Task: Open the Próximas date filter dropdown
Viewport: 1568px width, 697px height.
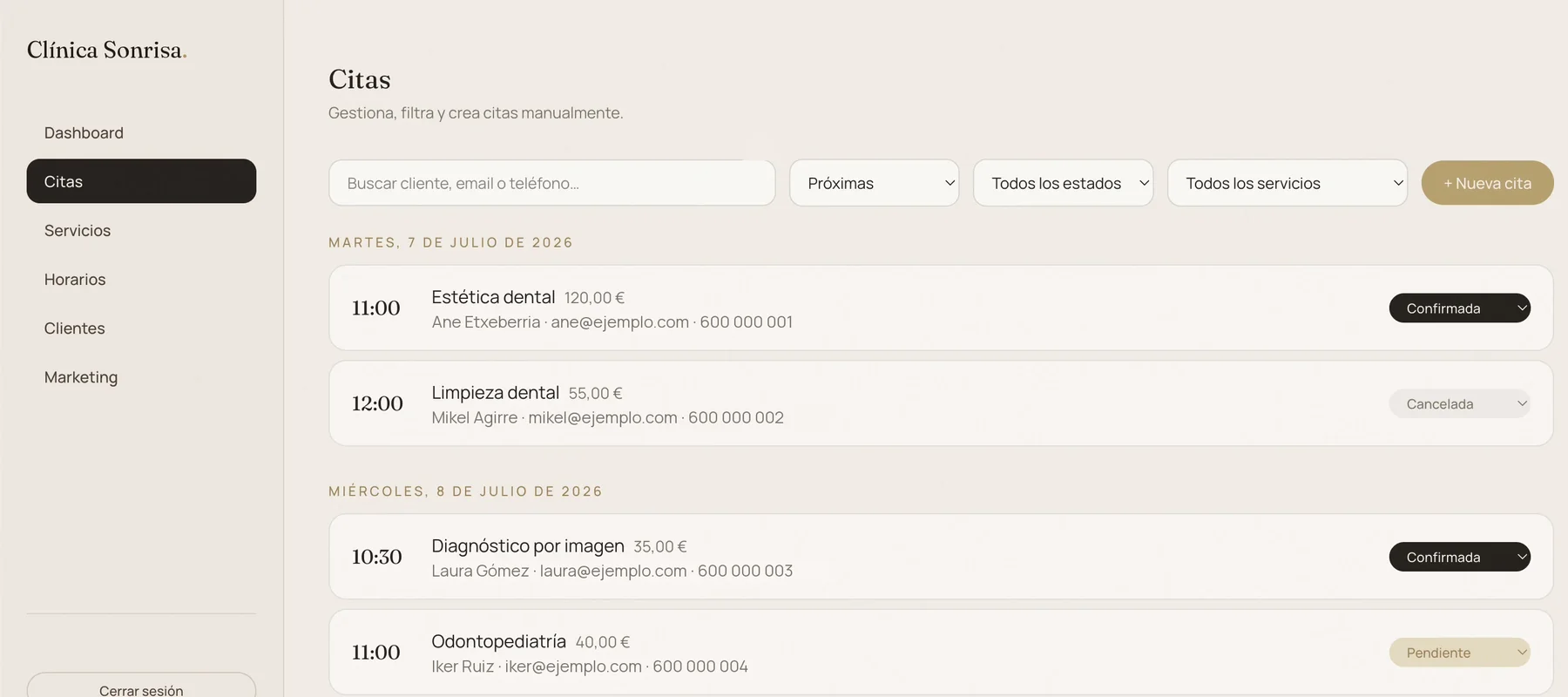Action: pyautogui.click(x=874, y=183)
